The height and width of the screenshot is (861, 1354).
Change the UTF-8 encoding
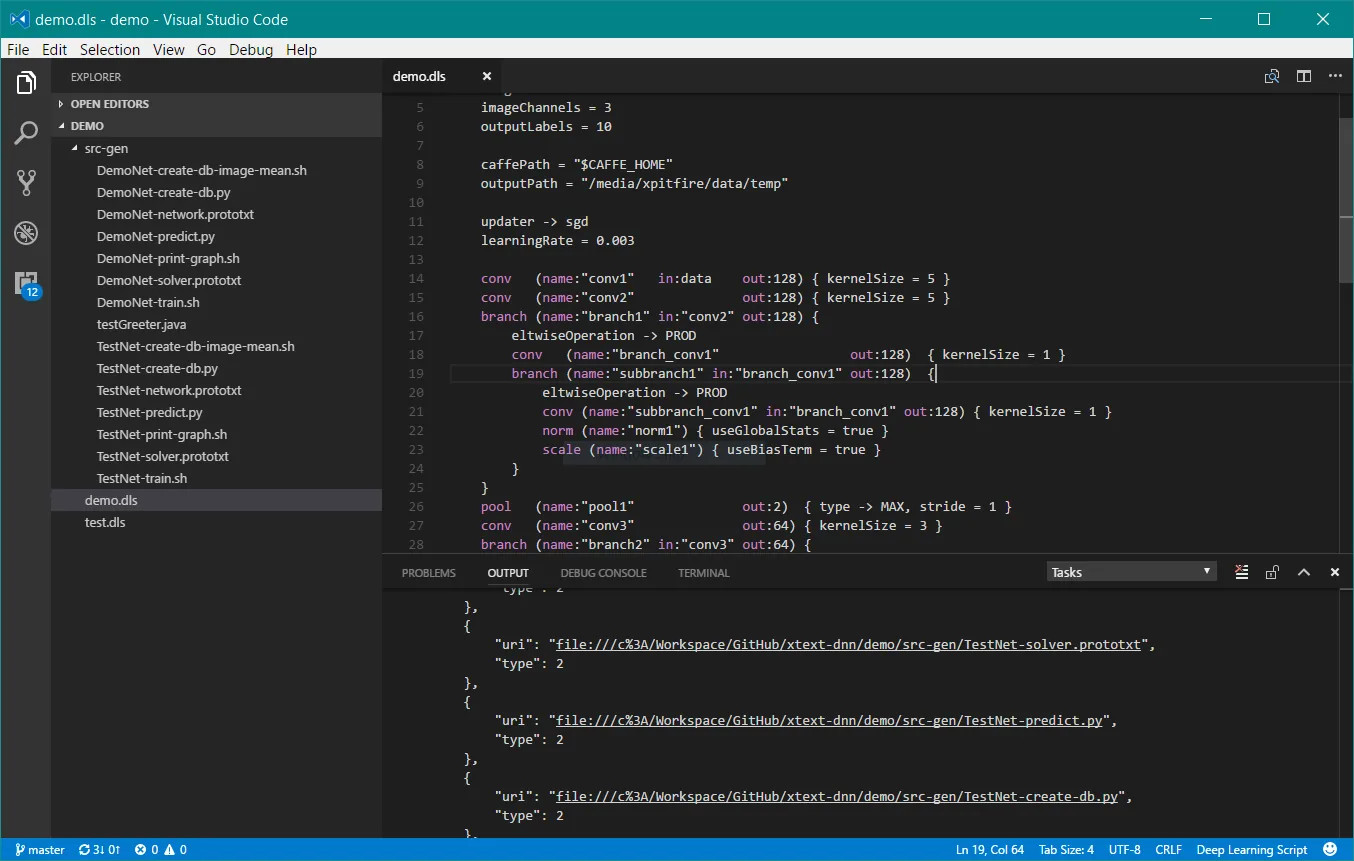1124,850
